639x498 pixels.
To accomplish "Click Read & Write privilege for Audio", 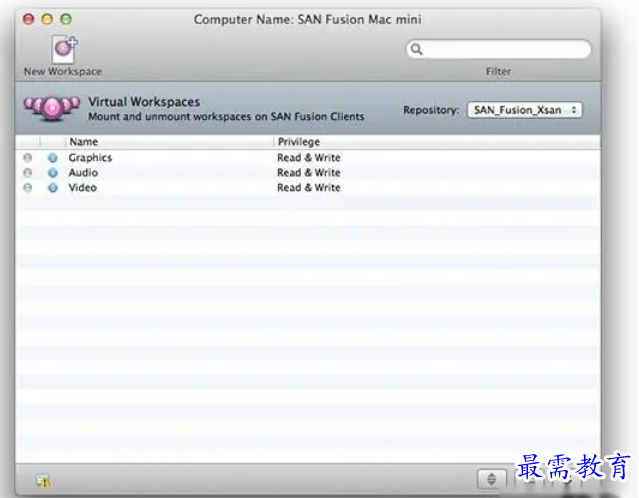I will pos(308,173).
